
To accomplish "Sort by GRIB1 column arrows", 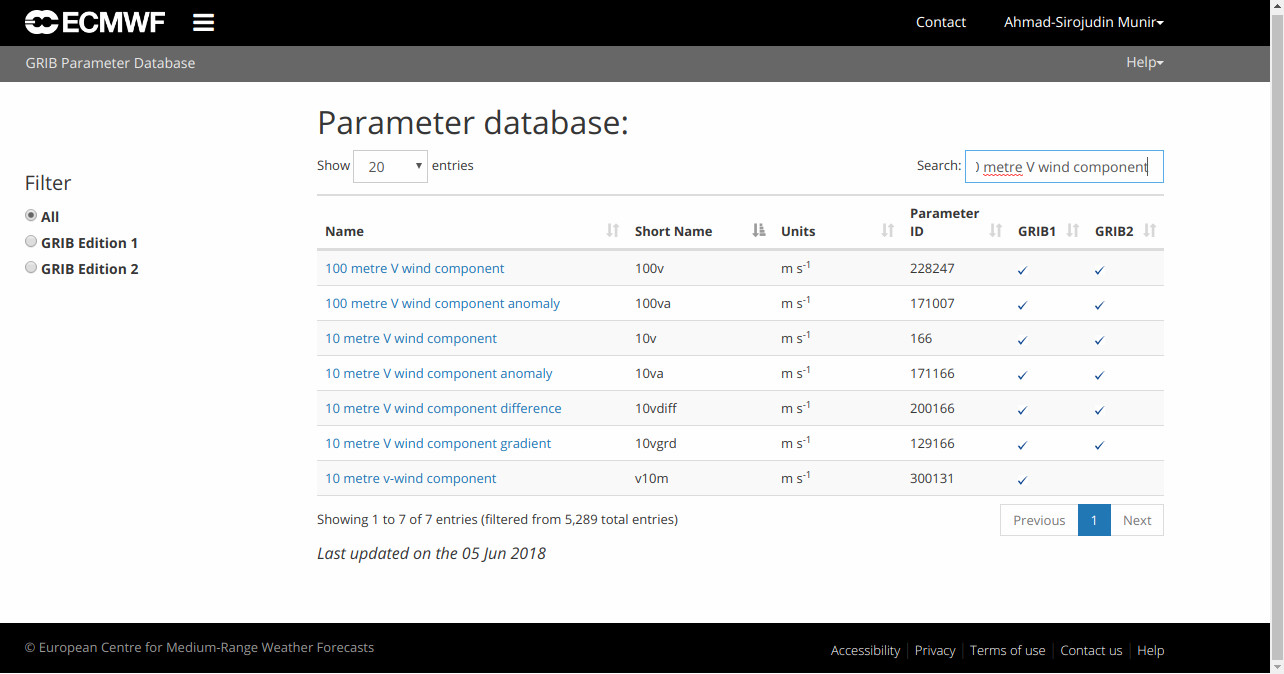I will (1073, 231).
